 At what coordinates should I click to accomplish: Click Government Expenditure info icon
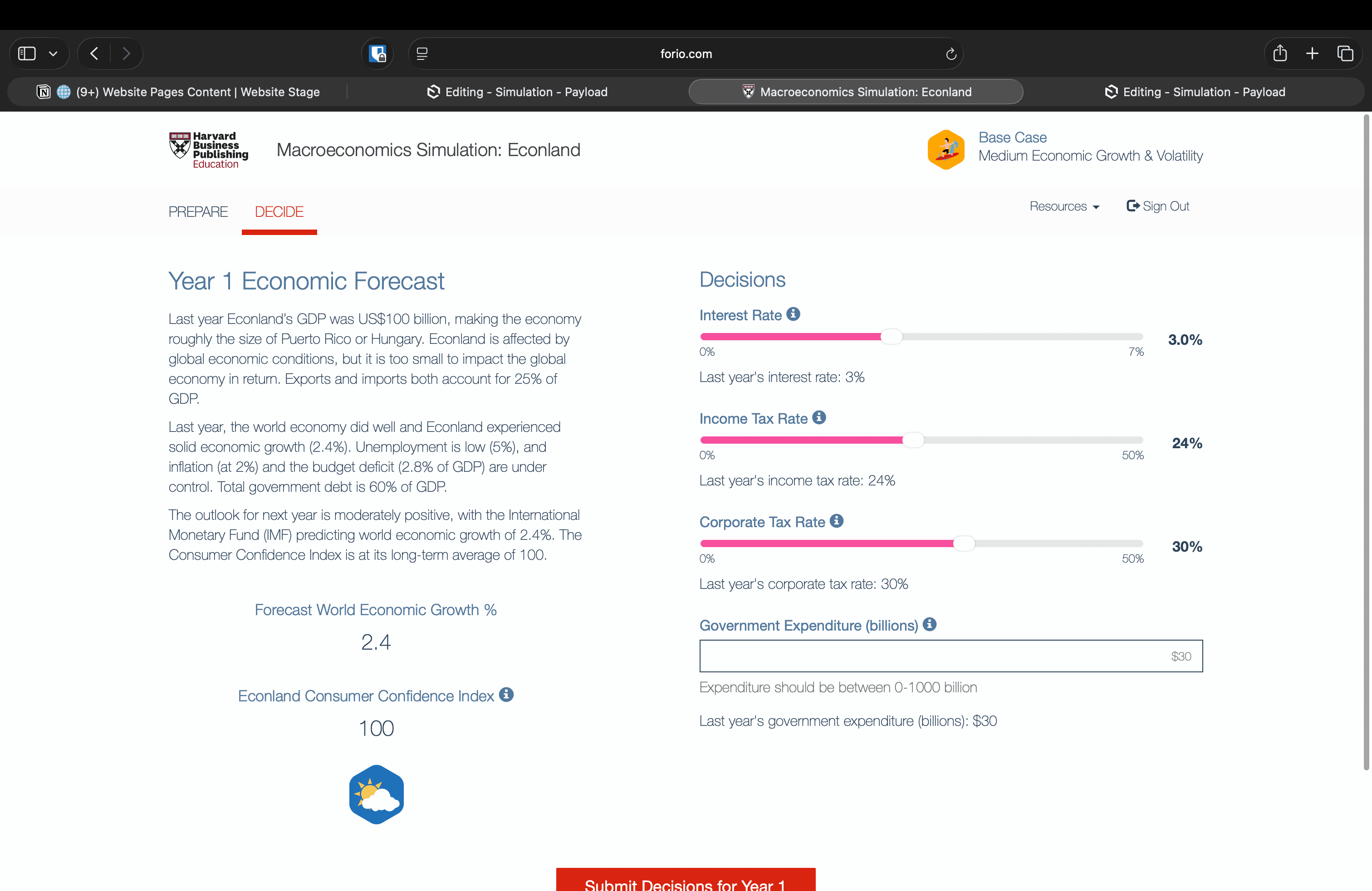point(929,624)
